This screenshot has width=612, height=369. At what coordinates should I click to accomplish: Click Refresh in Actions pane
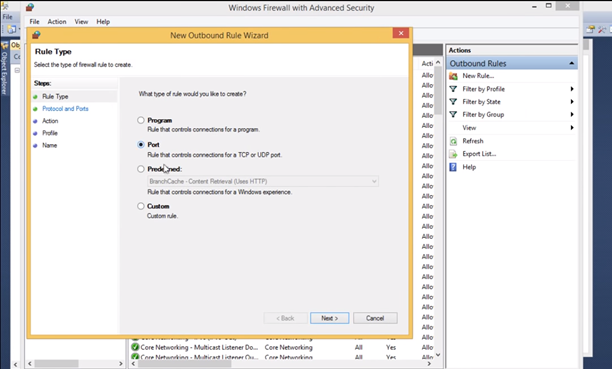click(473, 141)
